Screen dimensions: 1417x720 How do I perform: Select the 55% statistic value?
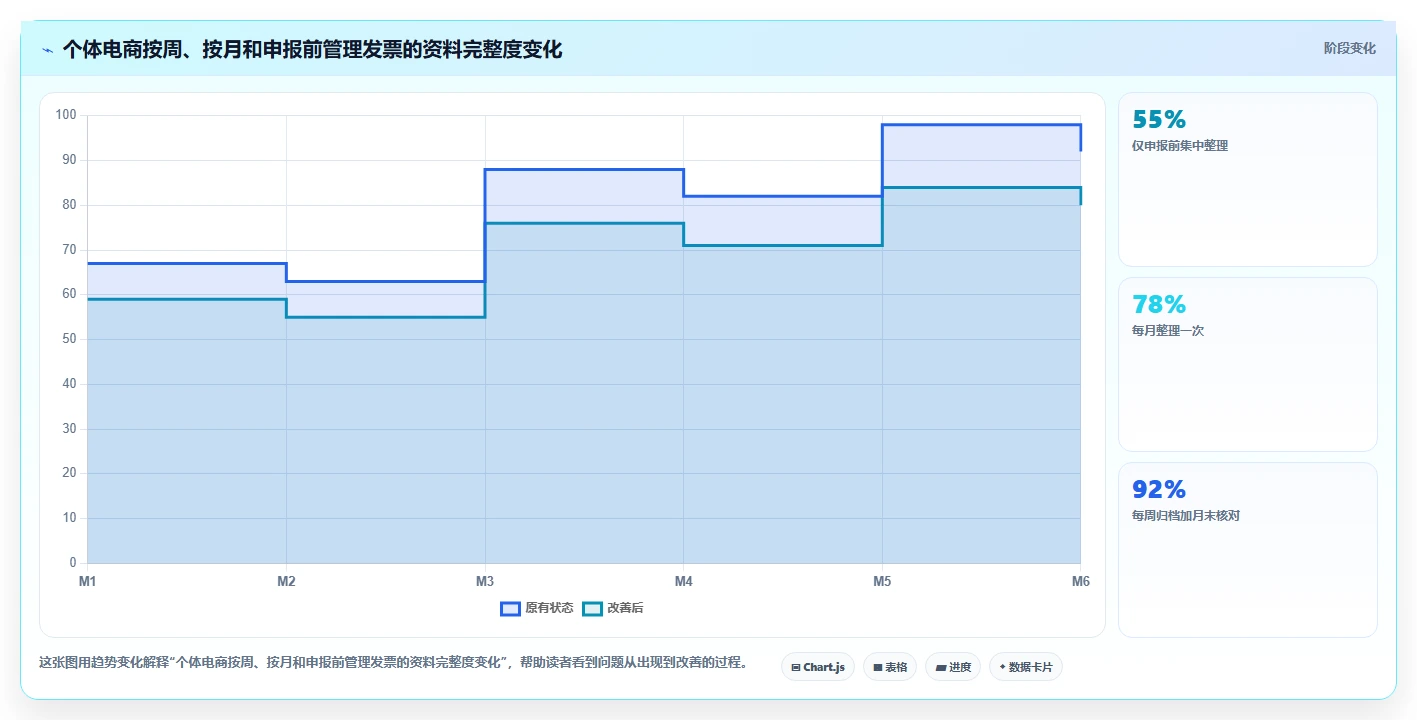(x=1159, y=119)
